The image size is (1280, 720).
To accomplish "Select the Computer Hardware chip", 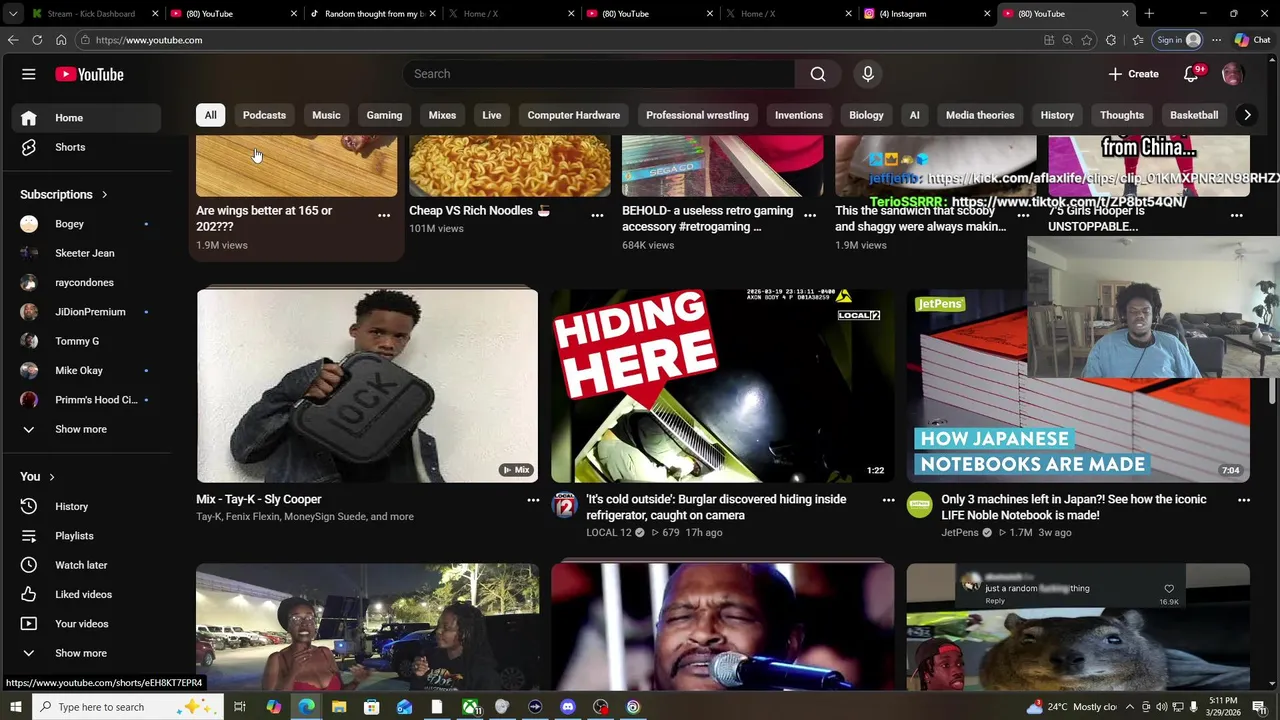I will (x=574, y=115).
